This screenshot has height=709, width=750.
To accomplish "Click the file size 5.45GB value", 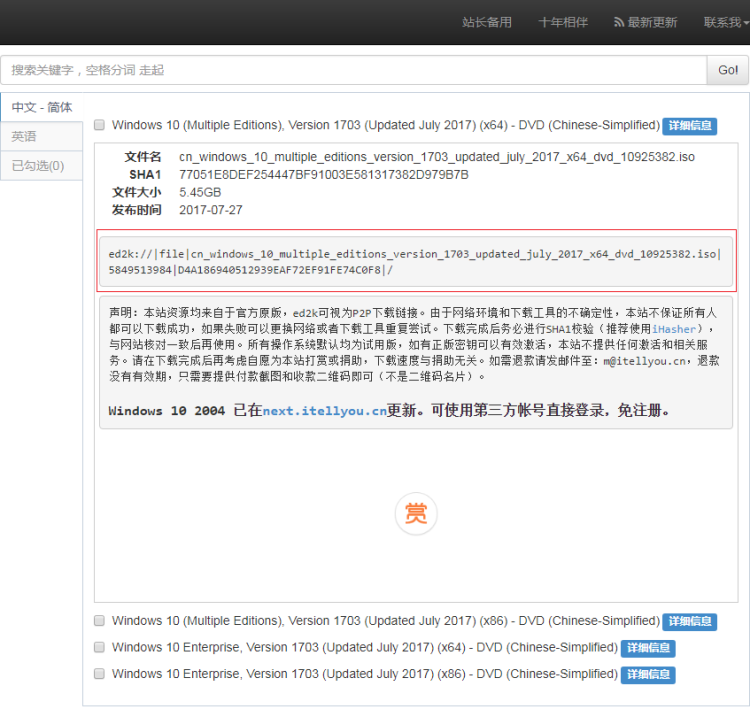I will 200,192.
